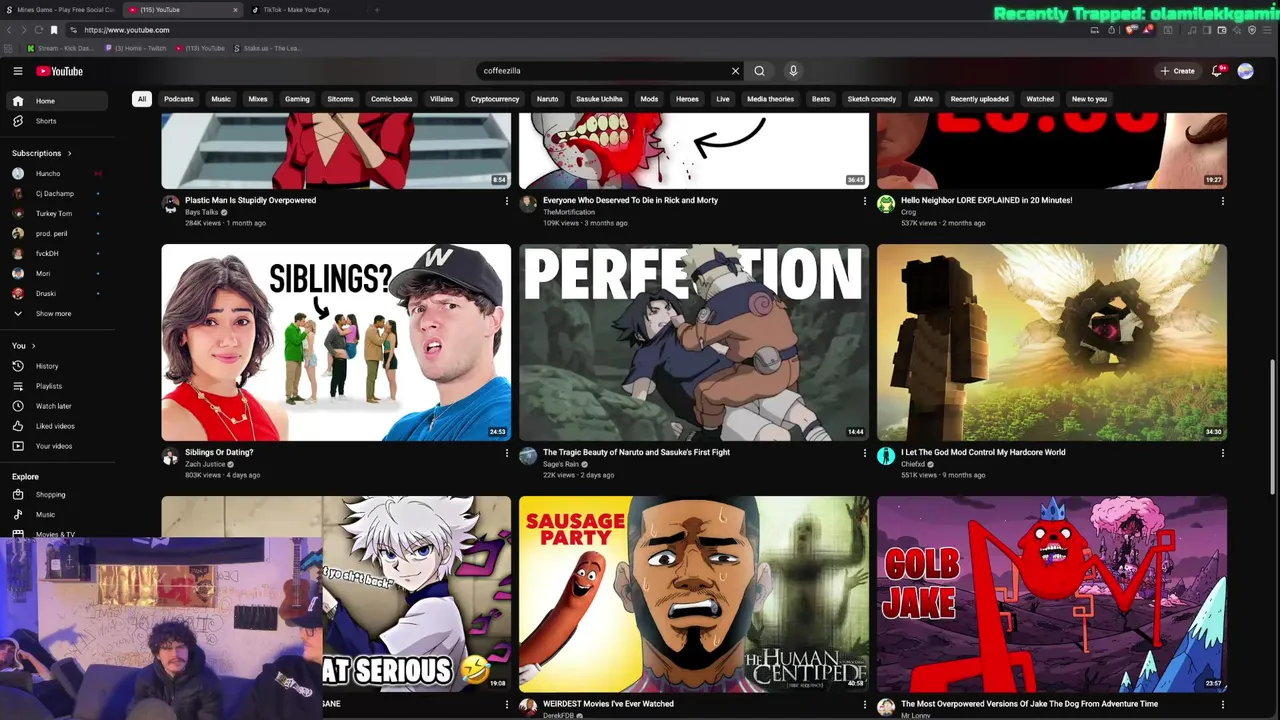Click the Create button
Image resolution: width=1280 pixels, height=720 pixels.
[x=1177, y=71]
